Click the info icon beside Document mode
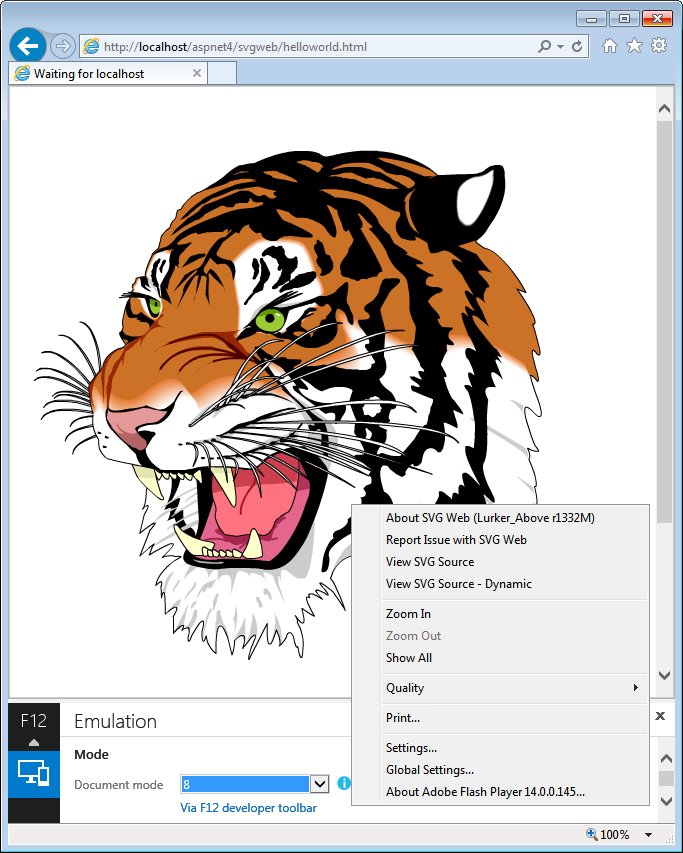The width and height of the screenshot is (683, 853). (343, 783)
